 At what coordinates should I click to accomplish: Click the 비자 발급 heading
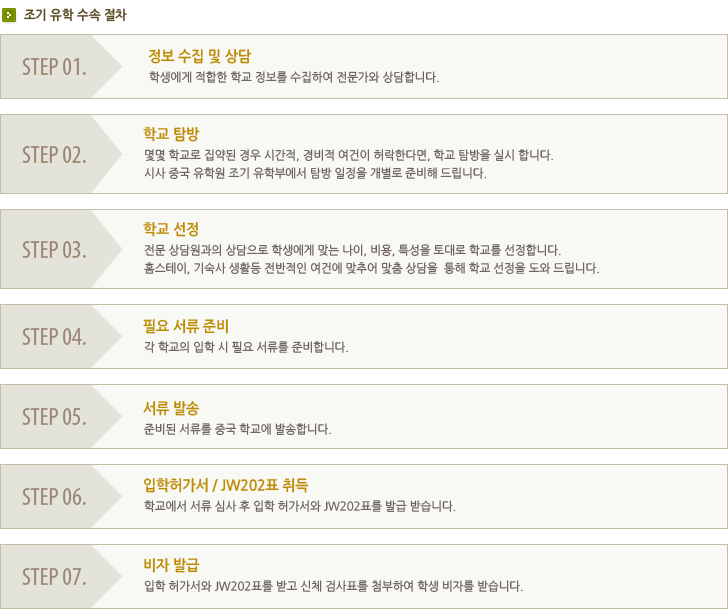(x=172, y=565)
